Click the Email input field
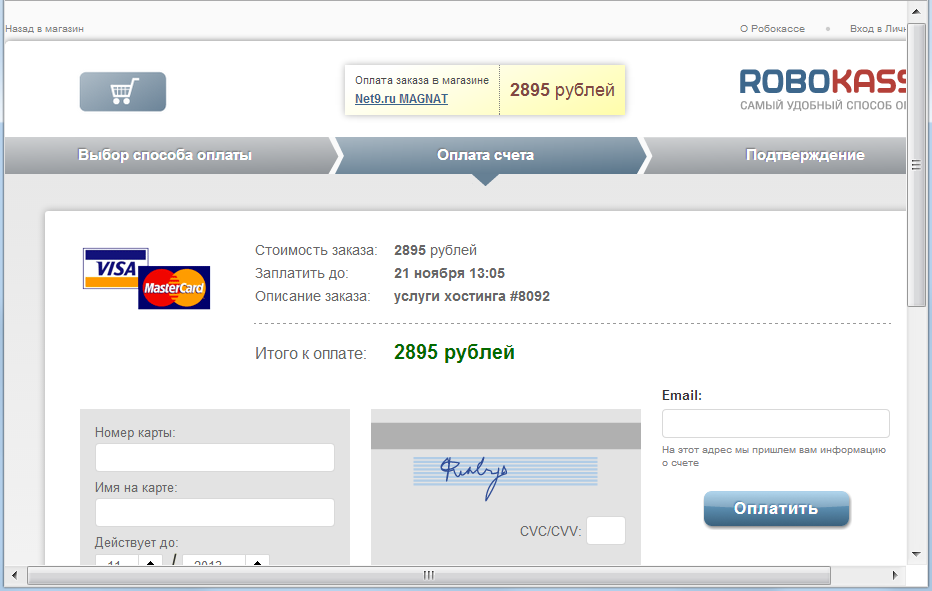 [x=775, y=423]
